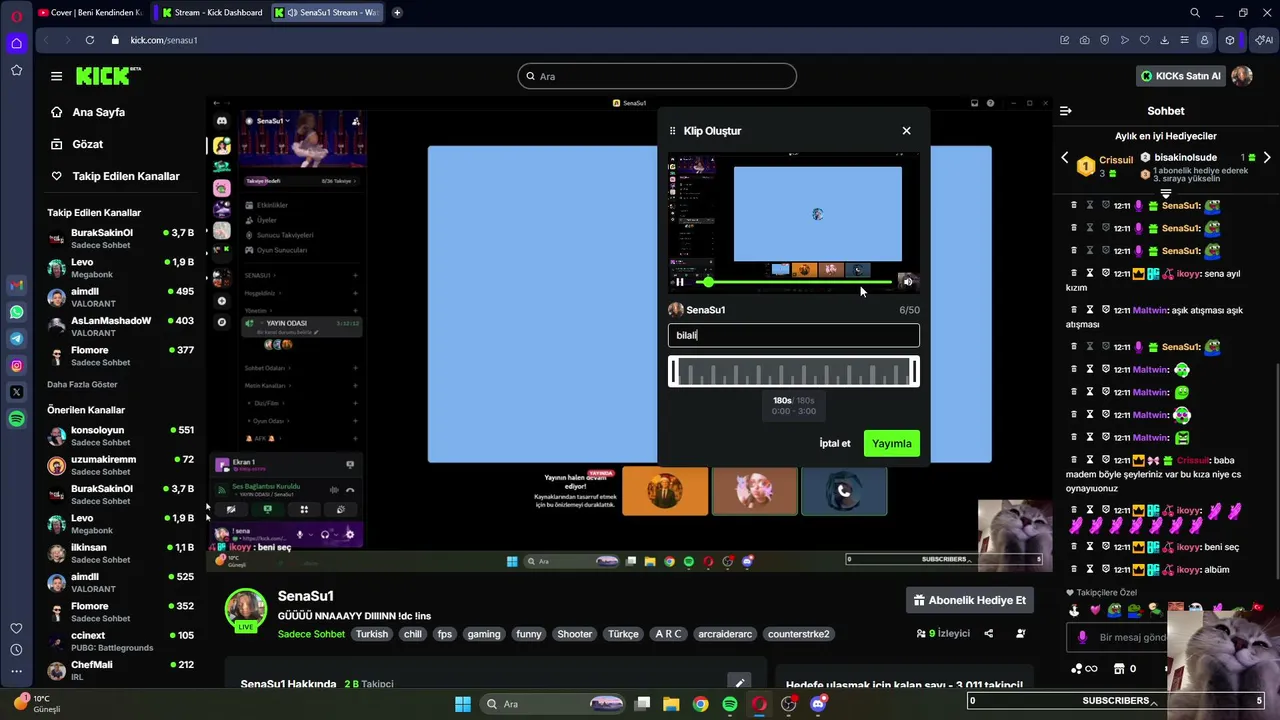Show previous top gifter
The image size is (1280, 720).
(x=1064, y=158)
